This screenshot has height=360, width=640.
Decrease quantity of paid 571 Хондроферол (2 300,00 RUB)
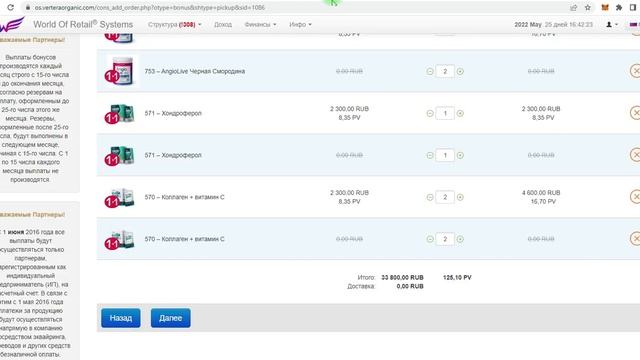(430, 113)
